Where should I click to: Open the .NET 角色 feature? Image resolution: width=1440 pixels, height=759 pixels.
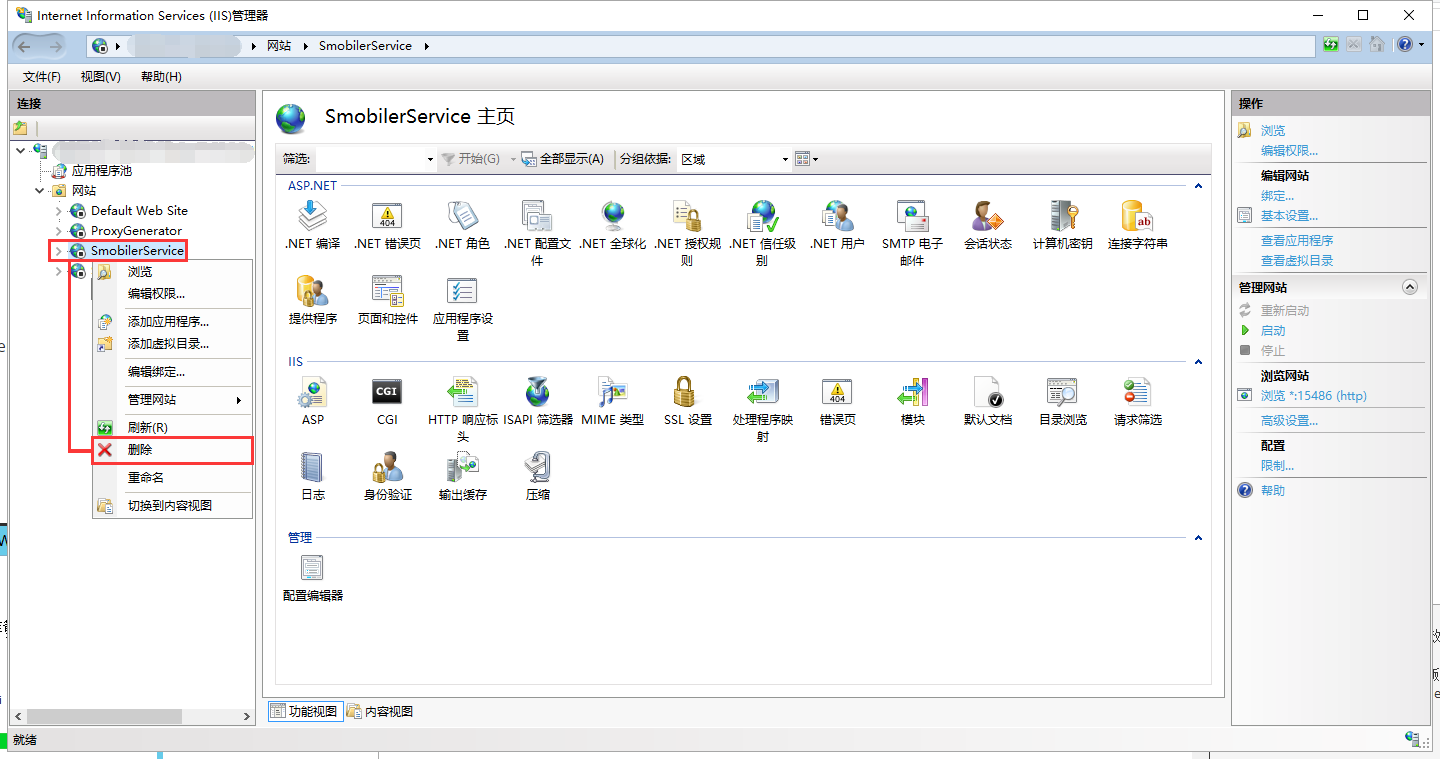pyautogui.click(x=462, y=225)
